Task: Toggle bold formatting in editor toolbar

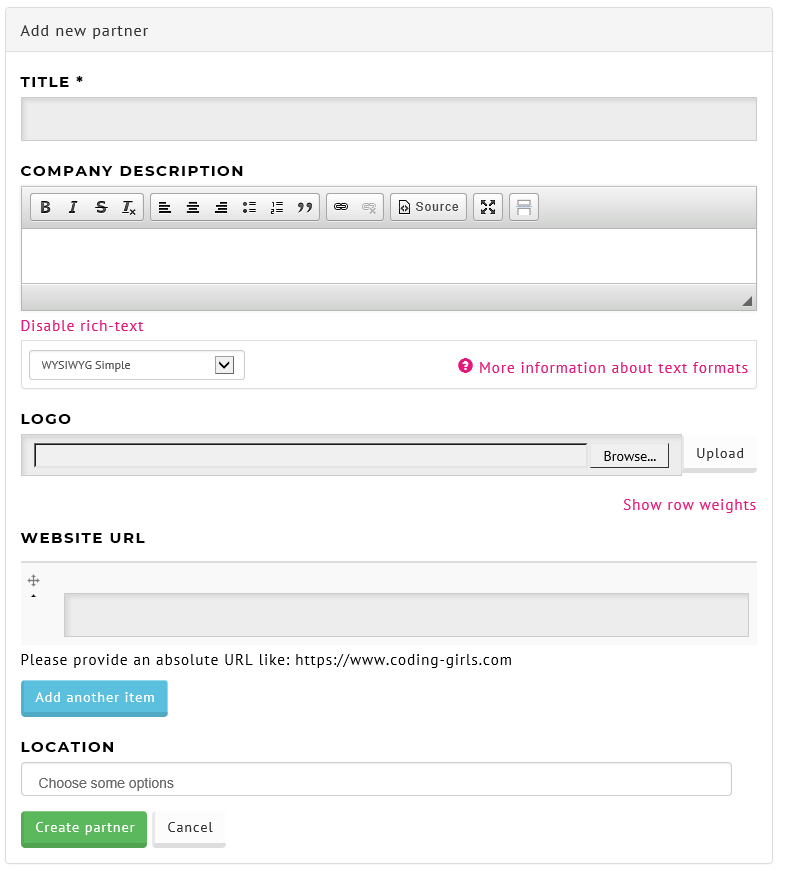Action: coord(46,207)
